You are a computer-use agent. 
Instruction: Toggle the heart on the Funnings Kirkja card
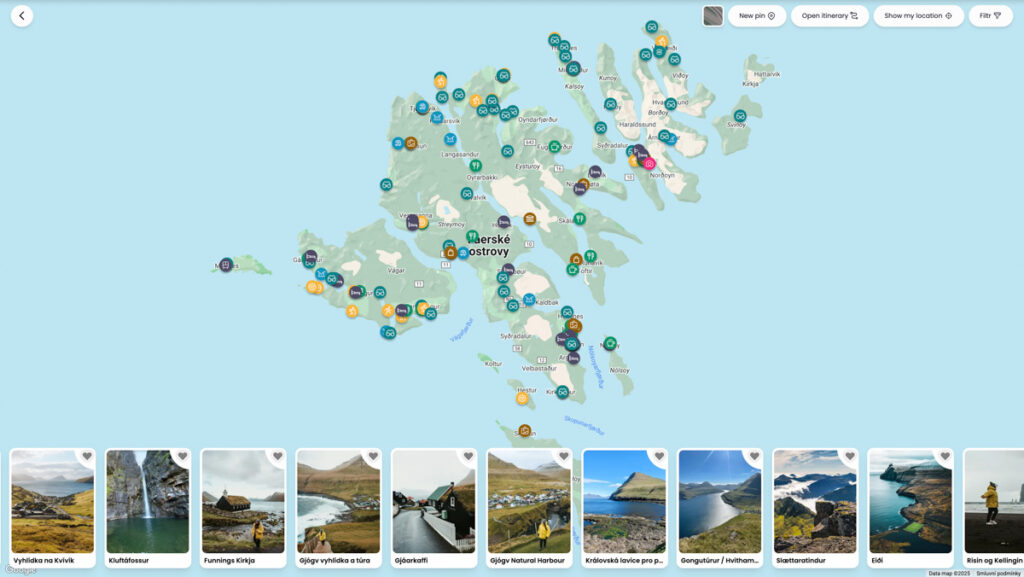tap(277, 457)
